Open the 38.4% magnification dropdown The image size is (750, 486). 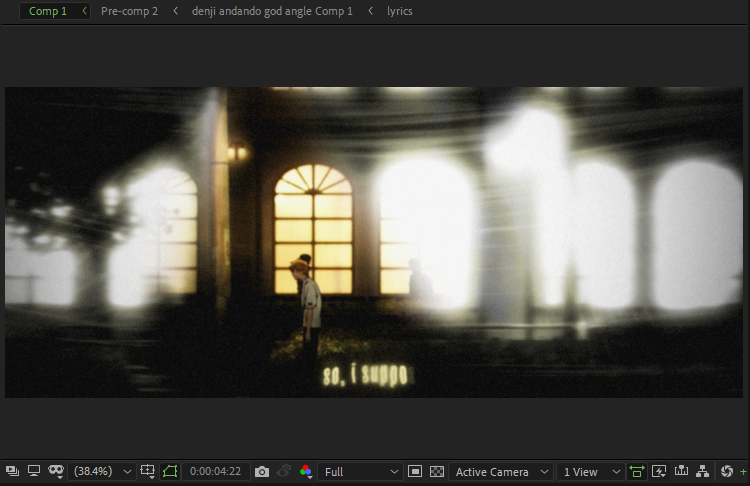pyautogui.click(x=102, y=472)
